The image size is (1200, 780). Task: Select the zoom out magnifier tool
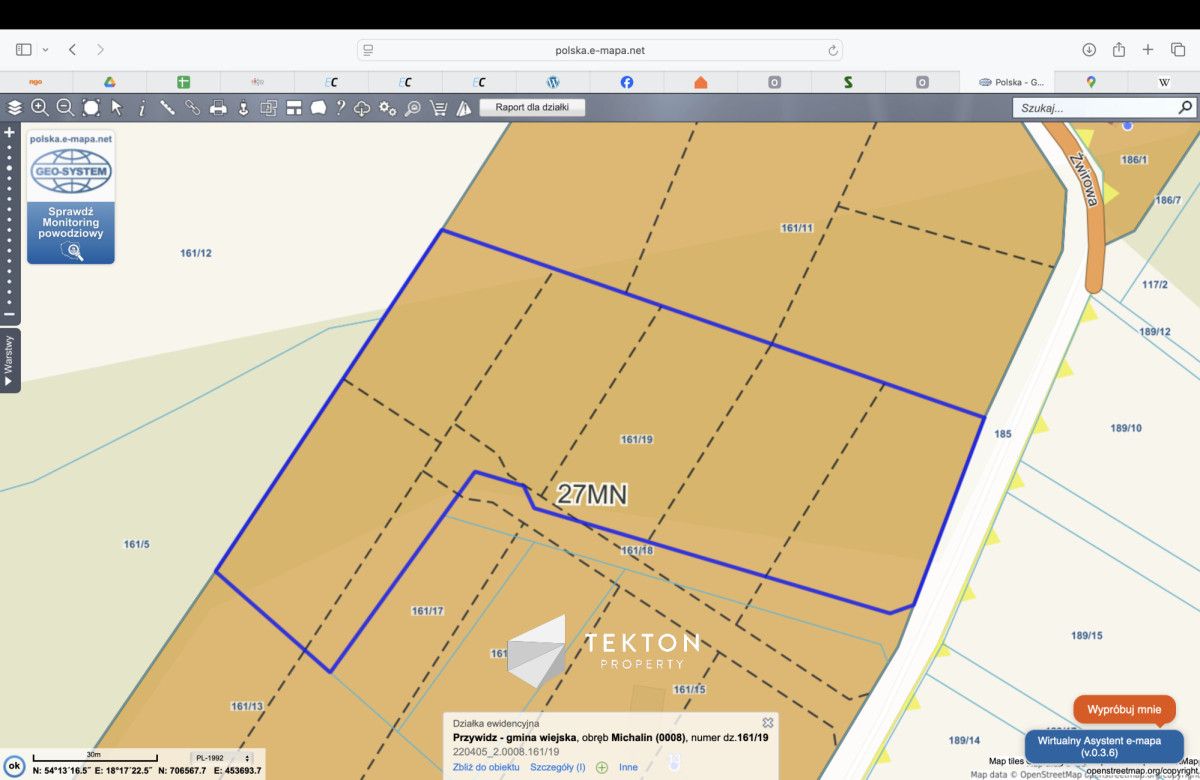point(65,108)
